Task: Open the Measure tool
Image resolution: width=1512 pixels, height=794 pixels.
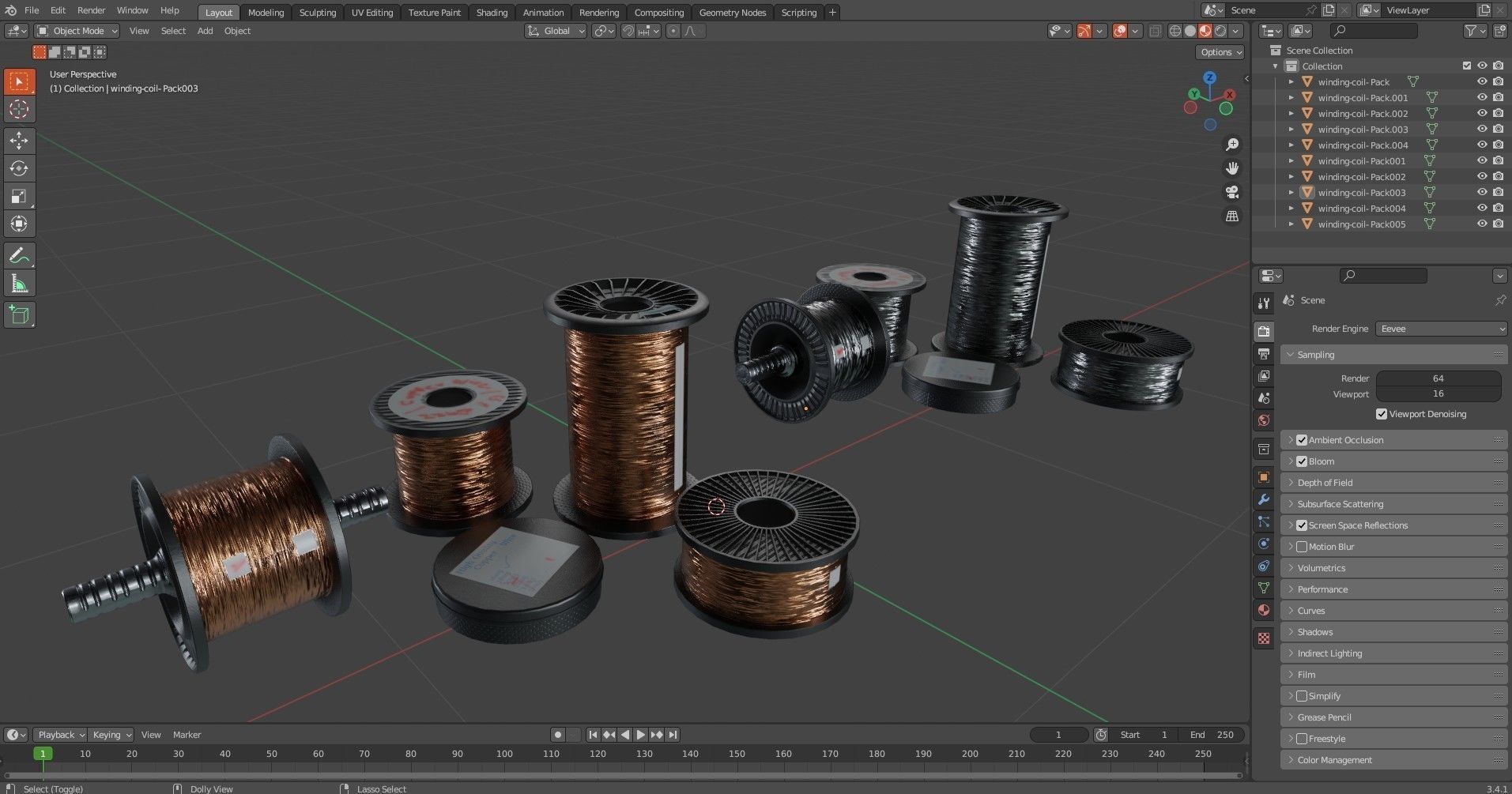Action: click(19, 282)
